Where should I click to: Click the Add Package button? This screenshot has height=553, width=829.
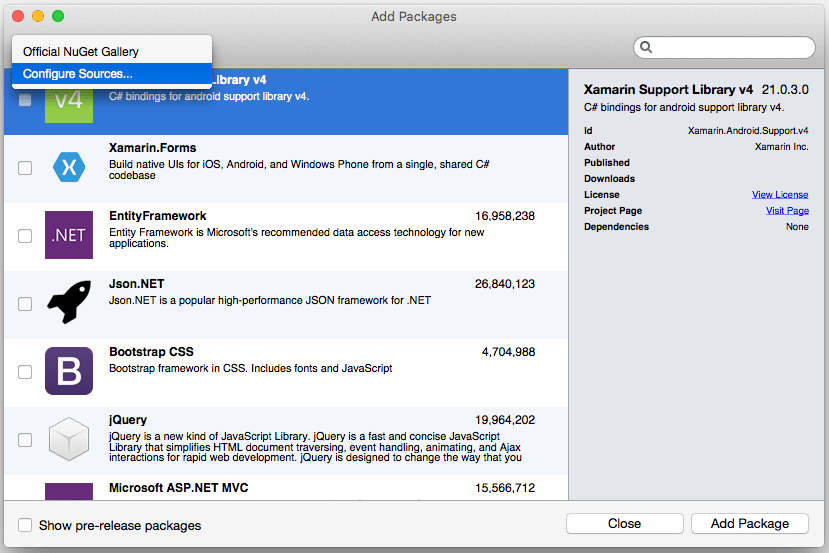click(750, 523)
